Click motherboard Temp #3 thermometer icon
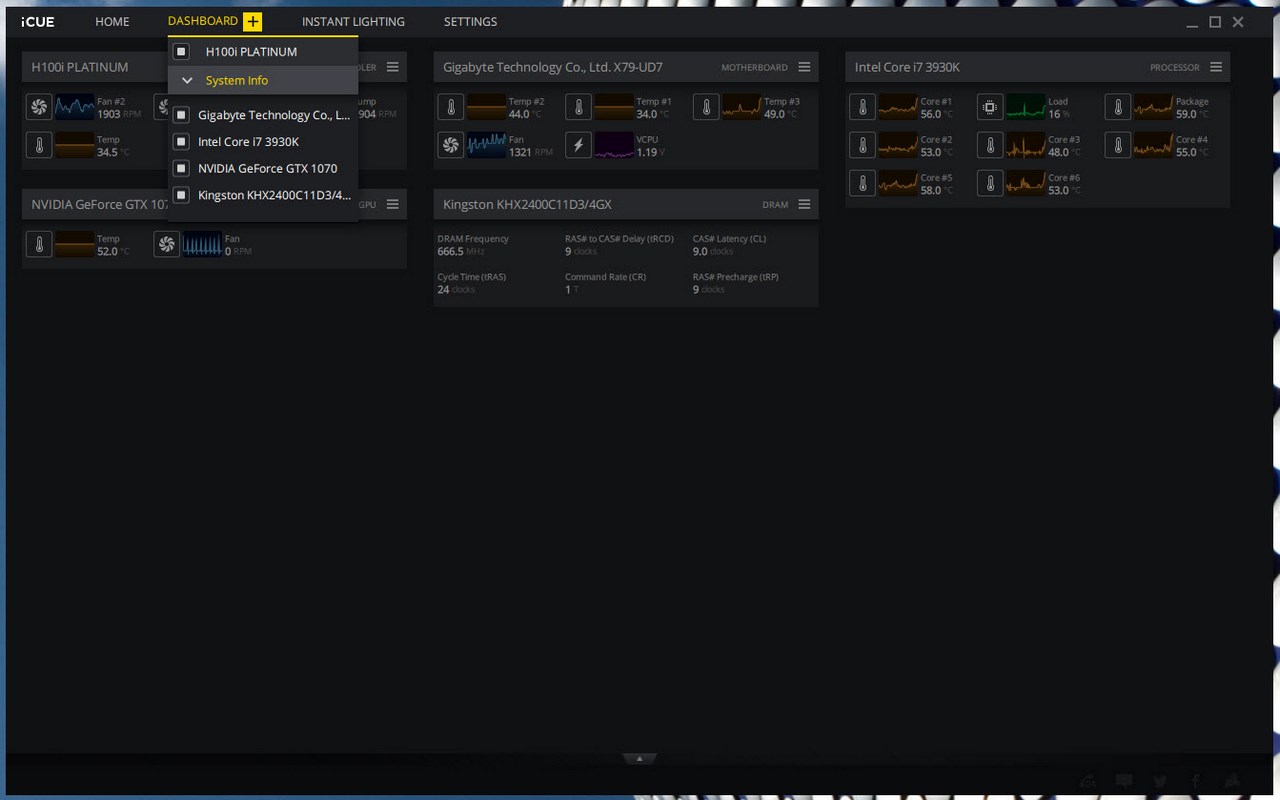The image size is (1280, 800). click(x=706, y=107)
